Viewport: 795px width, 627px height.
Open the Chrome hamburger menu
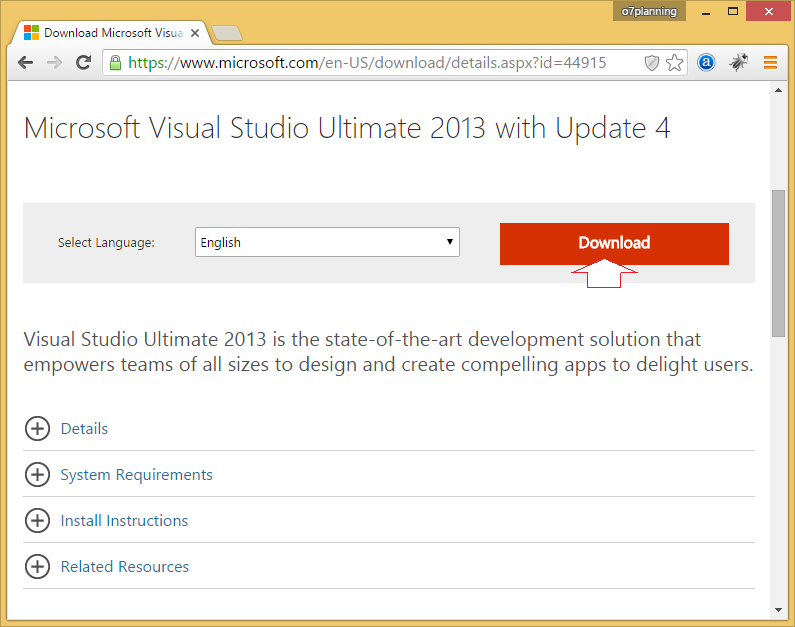click(770, 62)
